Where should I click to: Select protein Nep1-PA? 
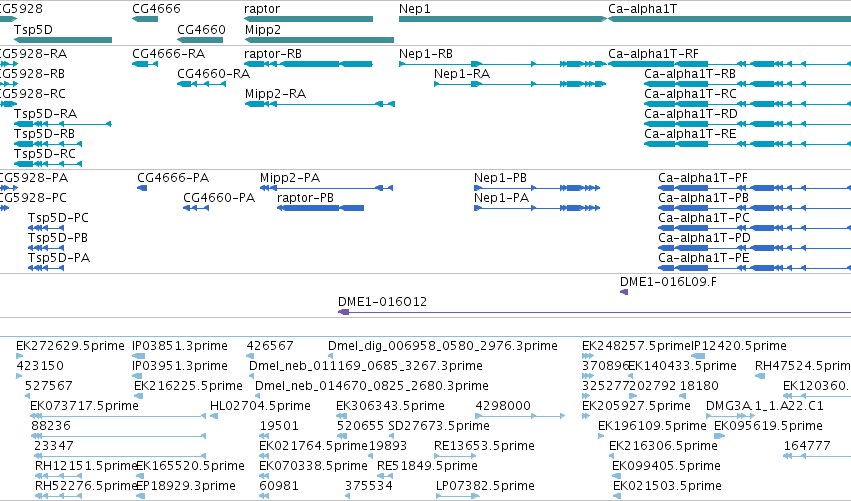pos(537,208)
